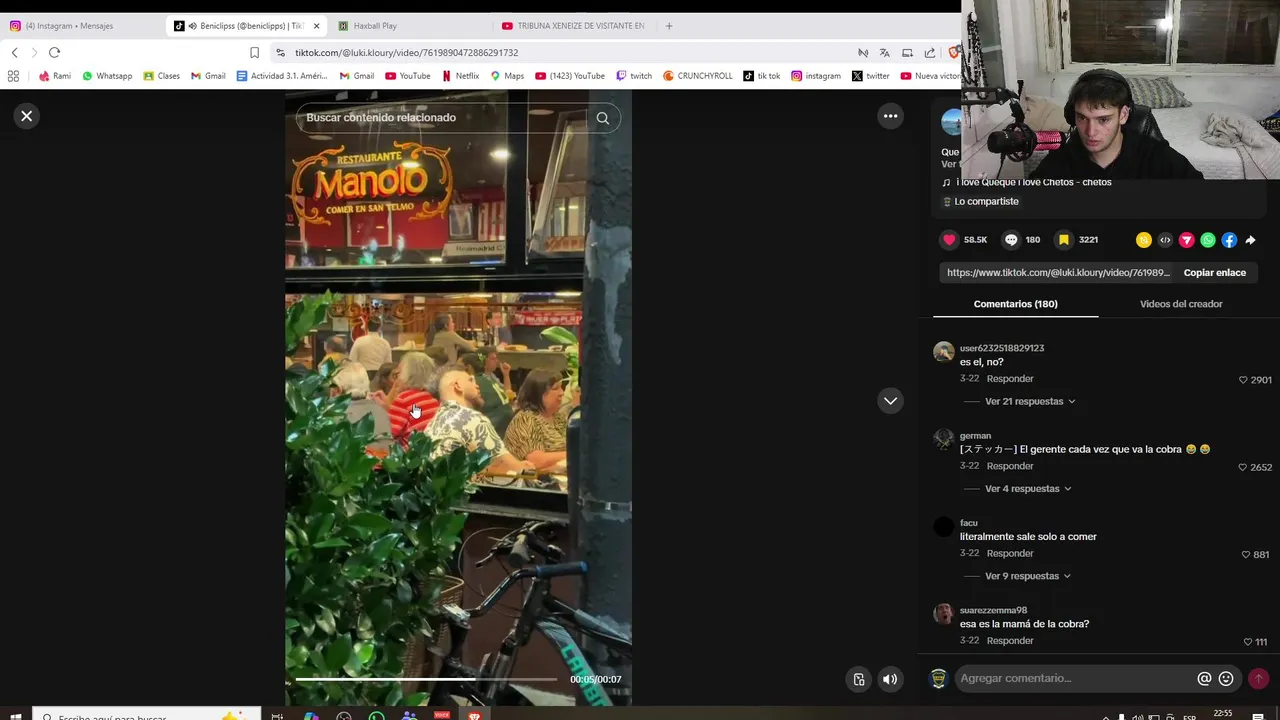Post comment with the red send button
Image resolution: width=1280 pixels, height=720 pixels.
tap(1258, 678)
